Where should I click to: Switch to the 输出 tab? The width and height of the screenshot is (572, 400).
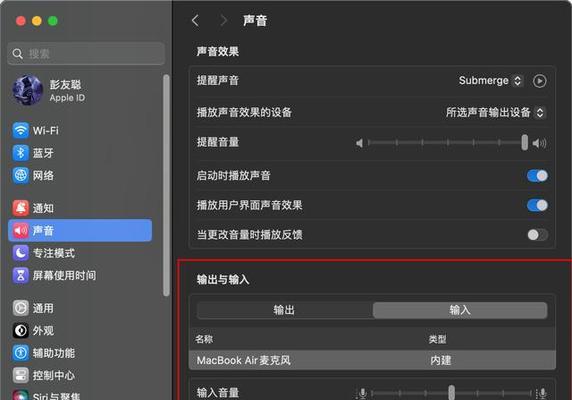pos(285,310)
